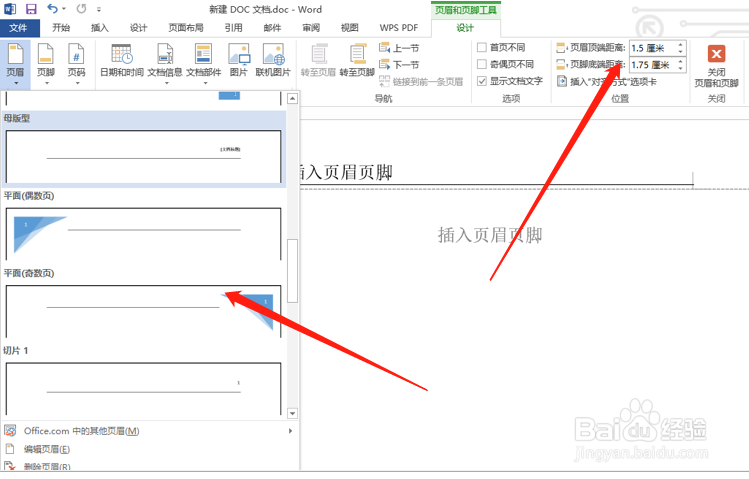Switch to the 开始 home tab
Image resolution: width=749 pixels, height=479 pixels.
(x=61, y=28)
